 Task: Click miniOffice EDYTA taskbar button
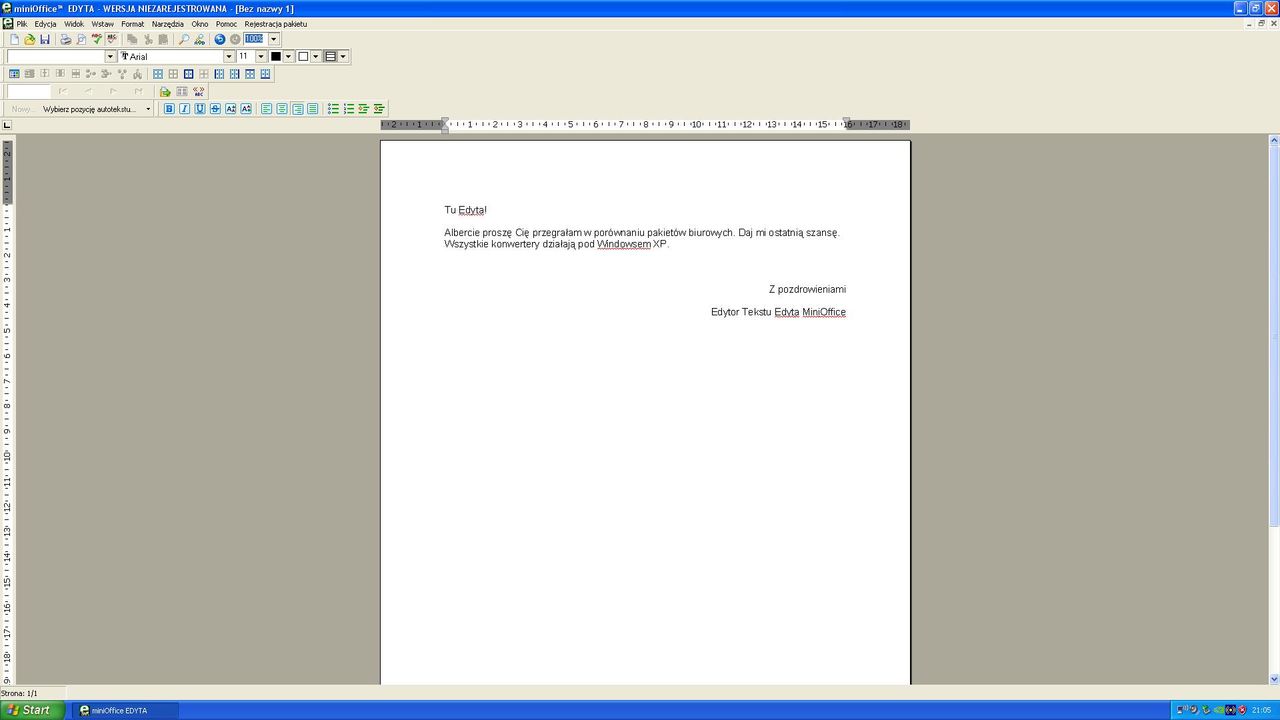[124, 710]
